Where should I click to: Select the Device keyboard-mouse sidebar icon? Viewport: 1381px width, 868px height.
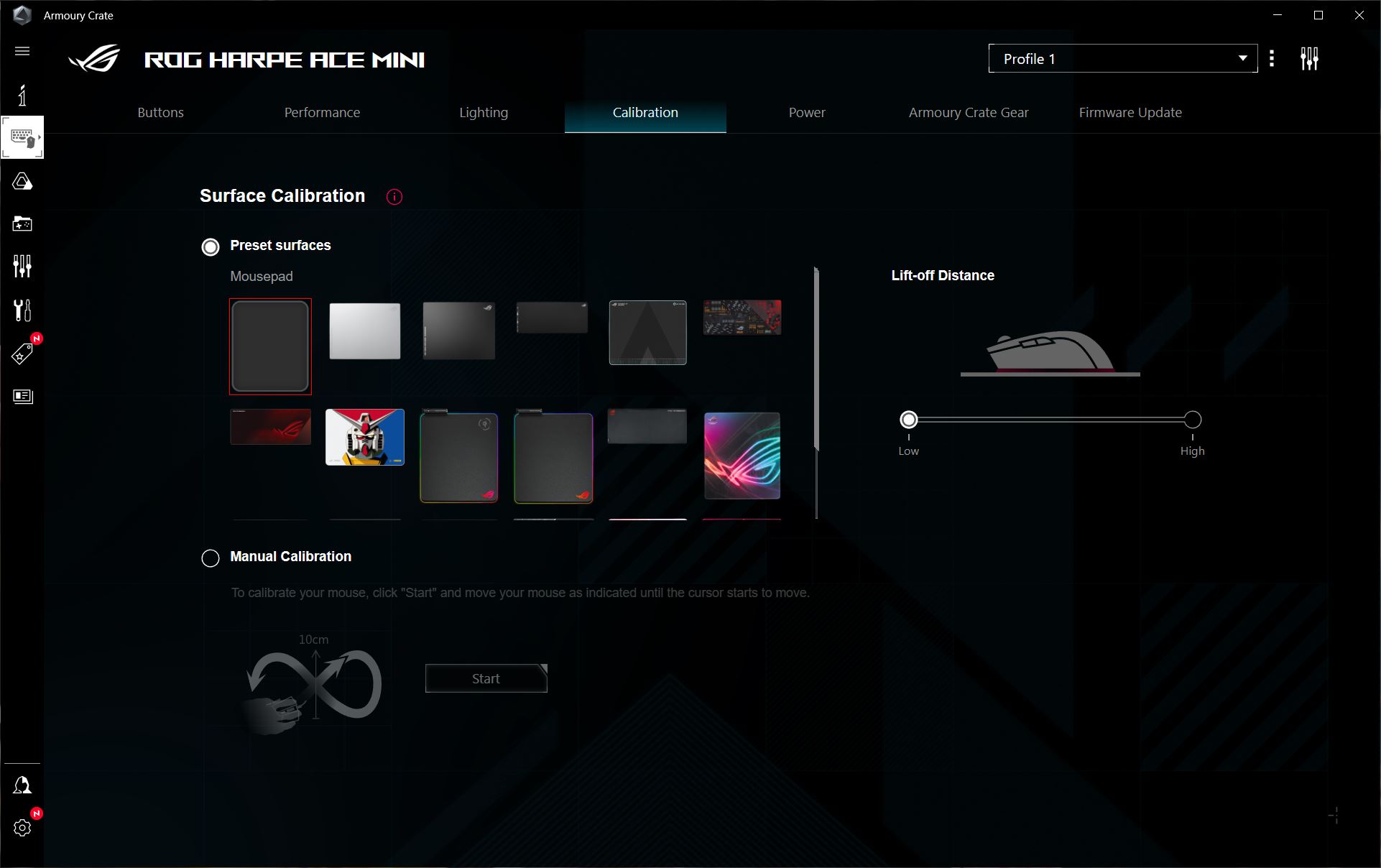click(22, 137)
